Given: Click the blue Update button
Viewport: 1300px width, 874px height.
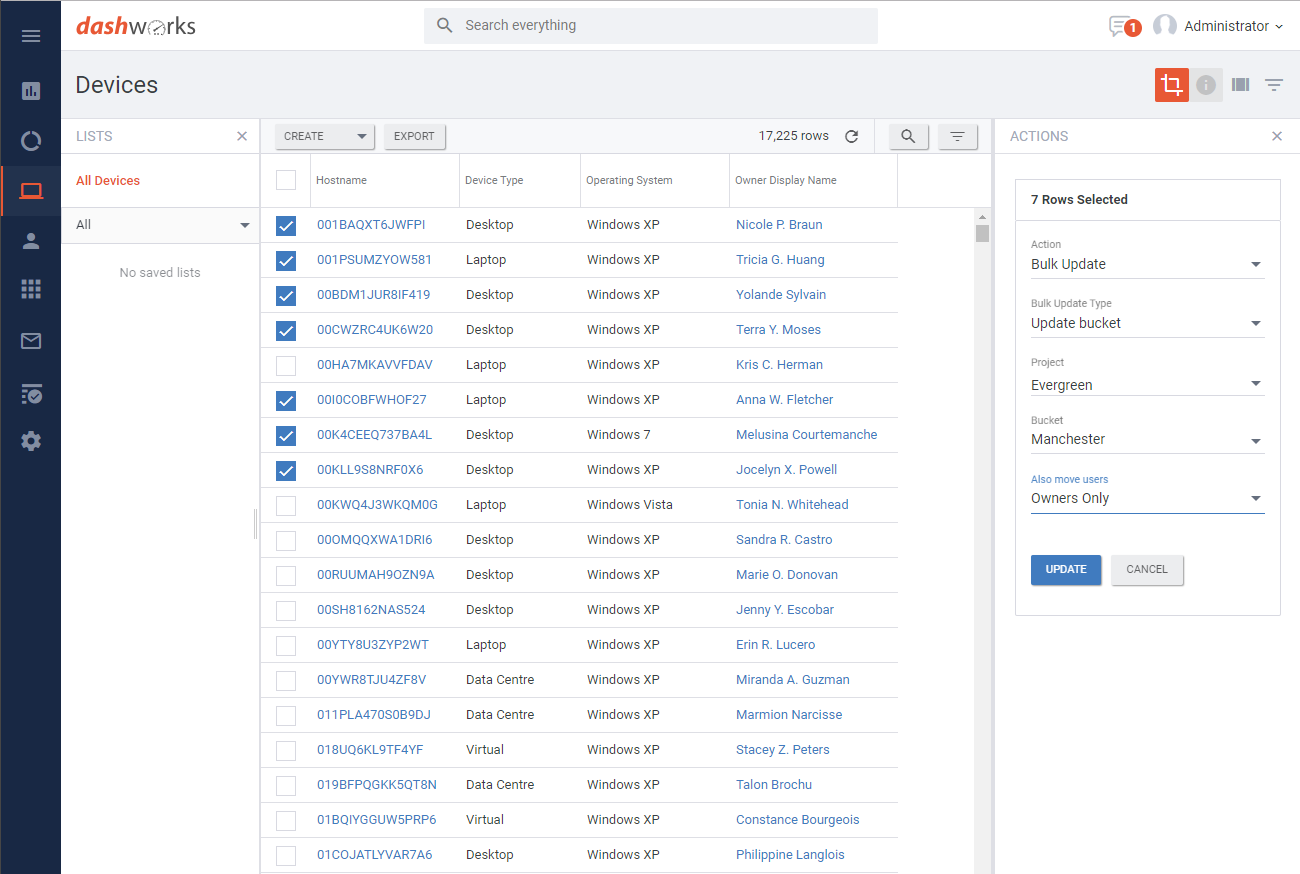Looking at the screenshot, I should coord(1066,570).
